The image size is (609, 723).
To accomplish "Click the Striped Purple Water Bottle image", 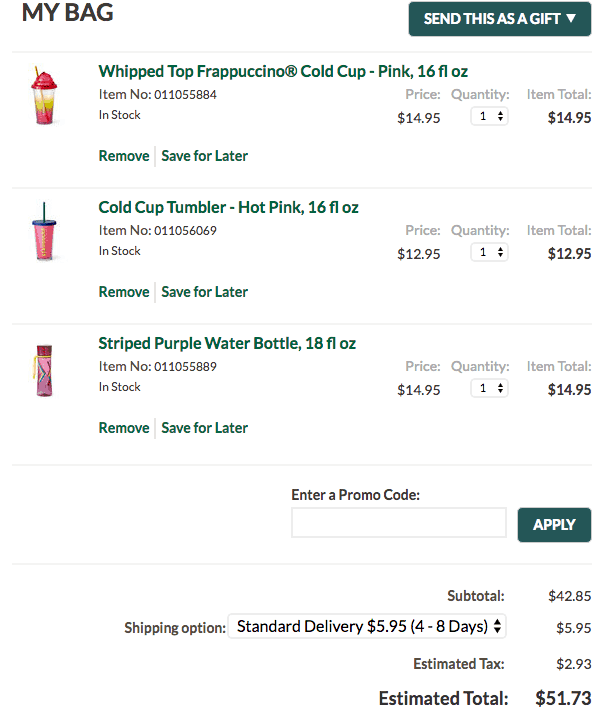I will click(44, 370).
